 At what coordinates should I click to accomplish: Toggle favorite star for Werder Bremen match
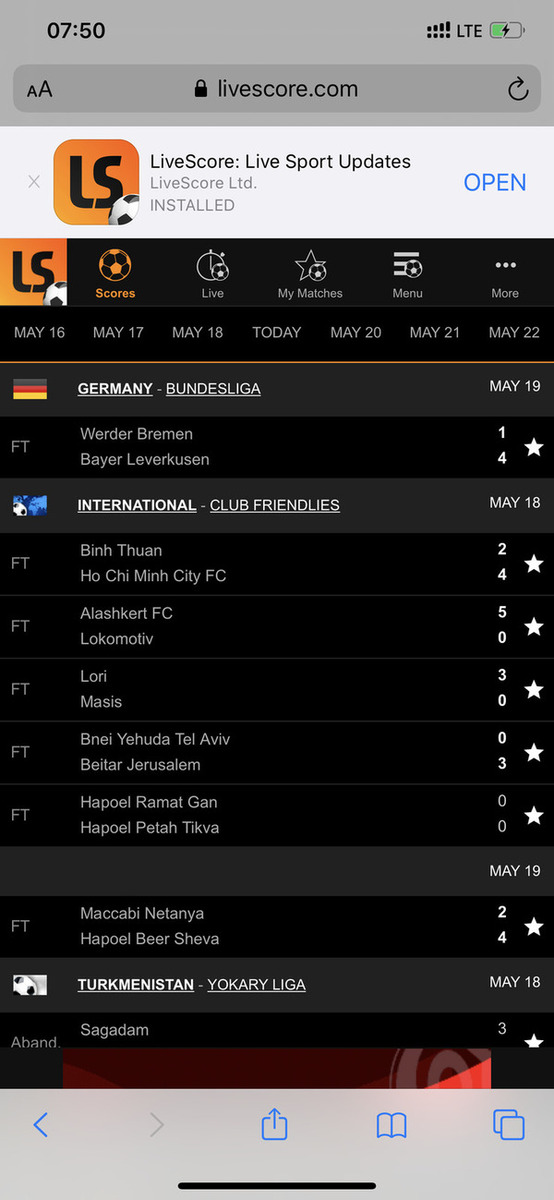tap(534, 446)
